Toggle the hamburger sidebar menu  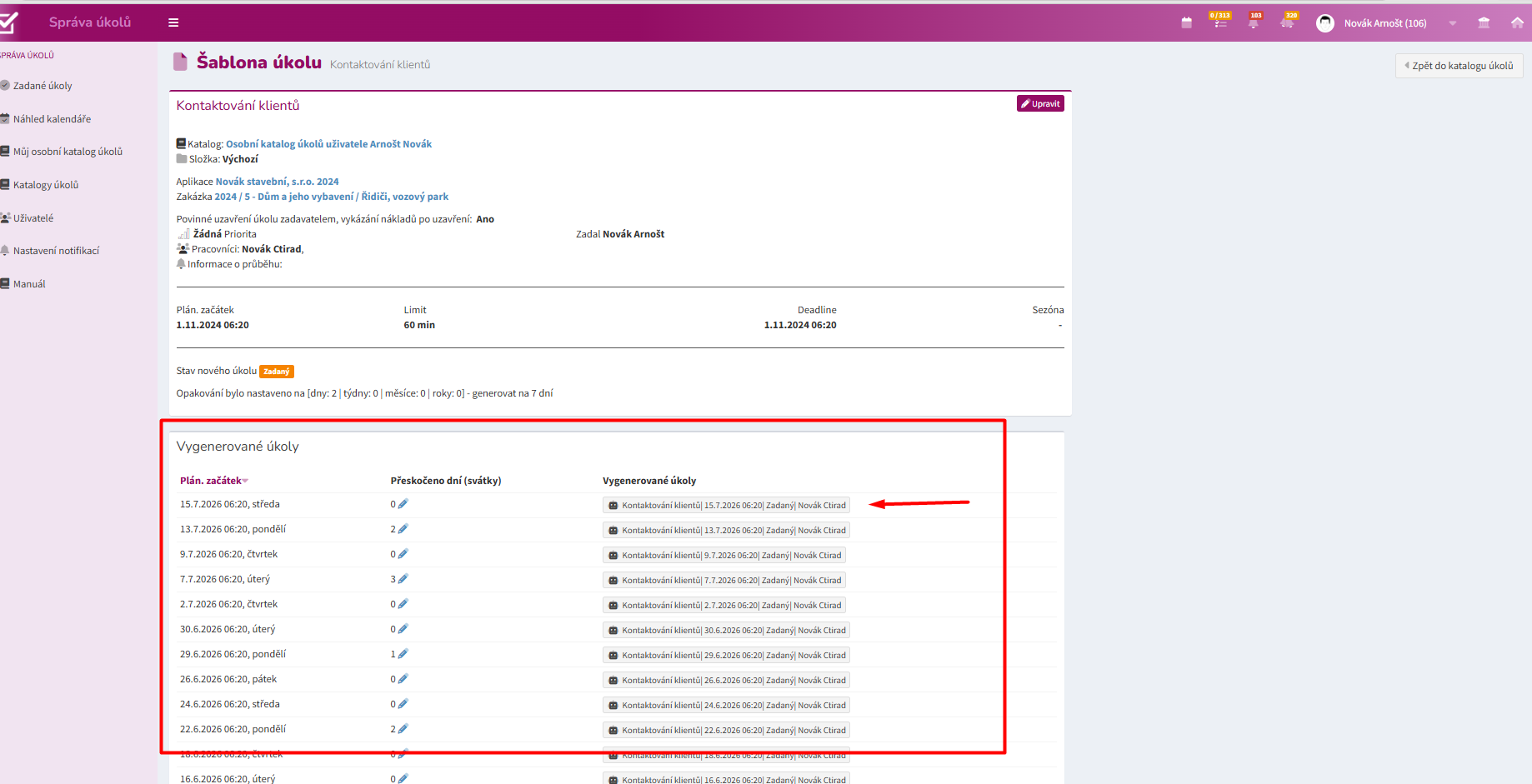pyautogui.click(x=173, y=22)
